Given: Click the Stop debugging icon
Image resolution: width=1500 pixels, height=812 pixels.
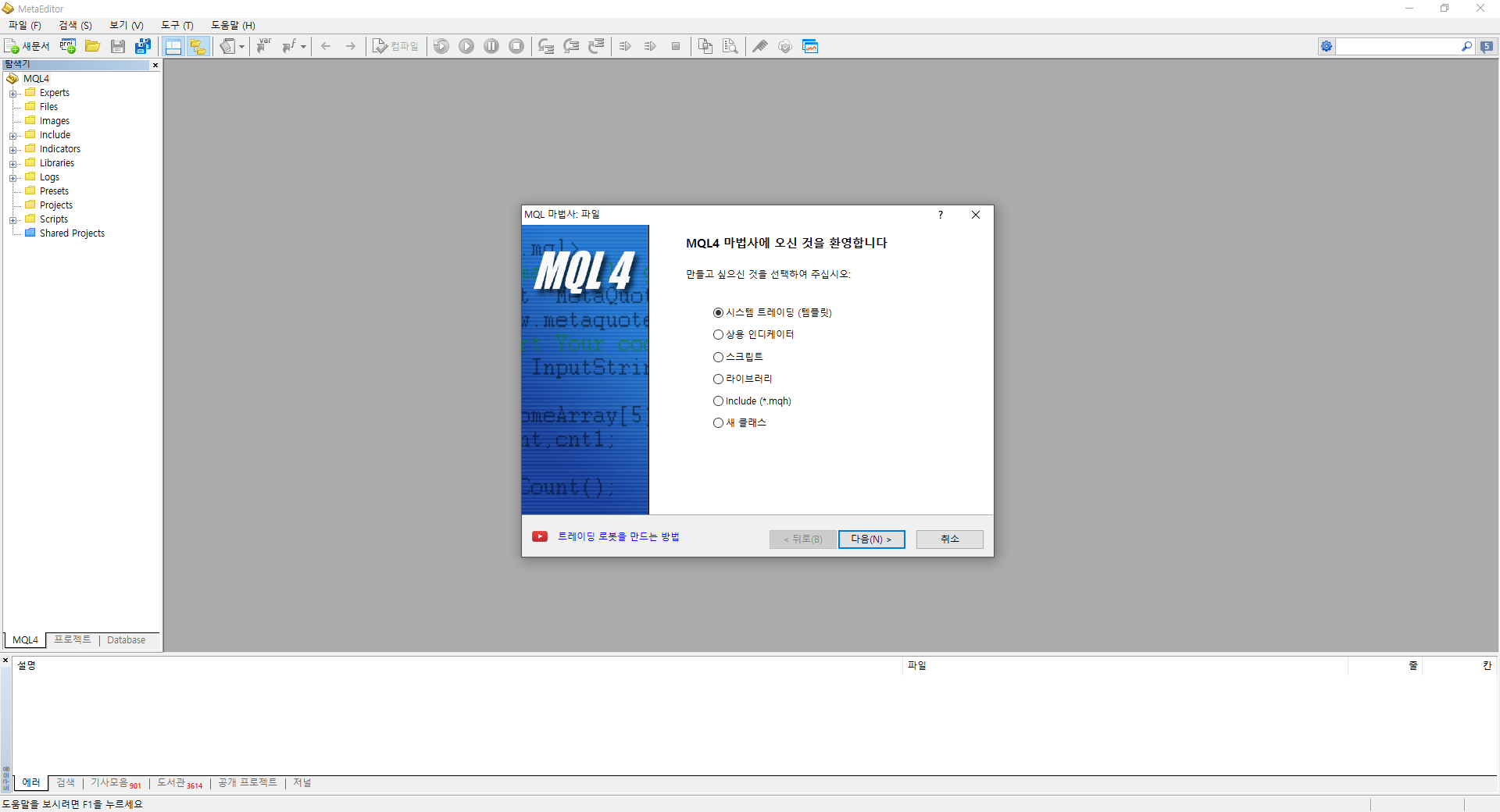Looking at the screenshot, I should click(x=516, y=46).
